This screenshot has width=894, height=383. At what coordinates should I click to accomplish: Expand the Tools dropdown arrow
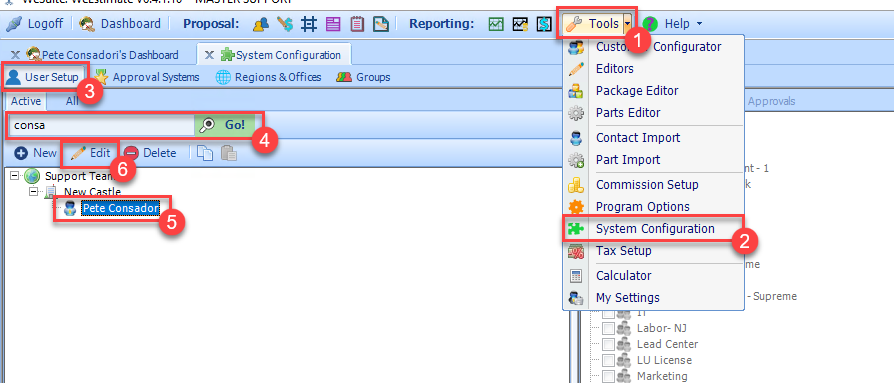point(628,24)
